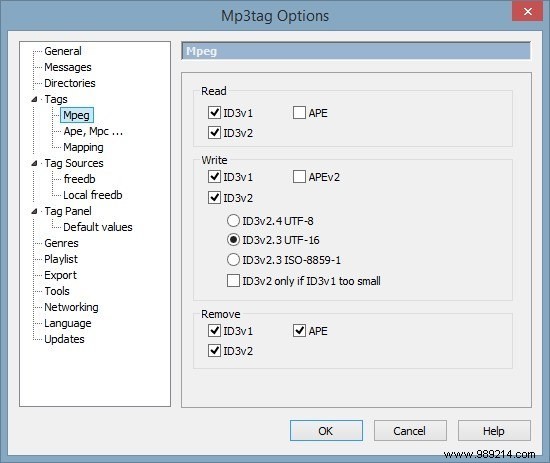550x463 pixels.
Task: Collapse the Tags tree node arrow
Action: (34, 100)
